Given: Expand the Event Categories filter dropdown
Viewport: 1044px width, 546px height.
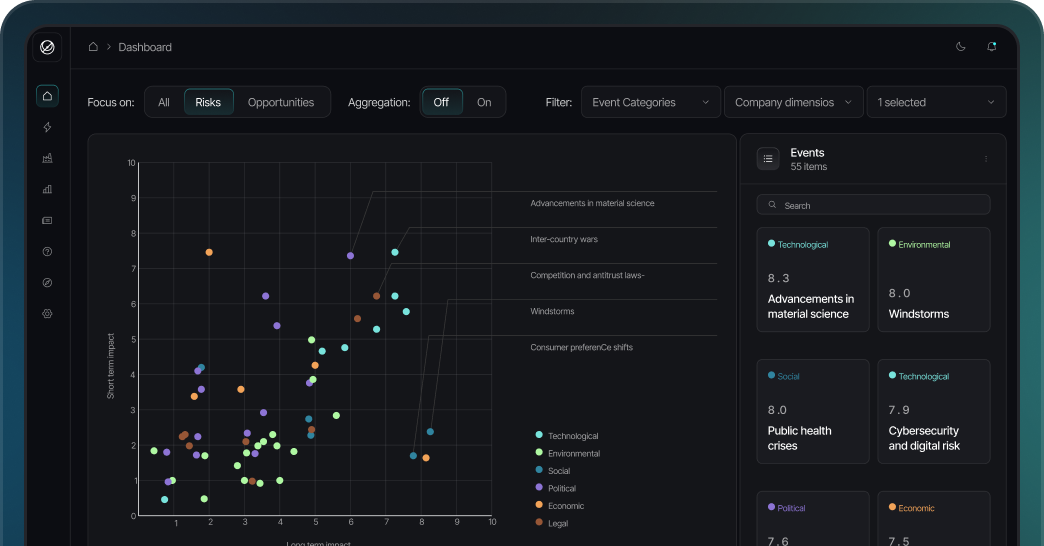Looking at the screenshot, I should [x=650, y=102].
